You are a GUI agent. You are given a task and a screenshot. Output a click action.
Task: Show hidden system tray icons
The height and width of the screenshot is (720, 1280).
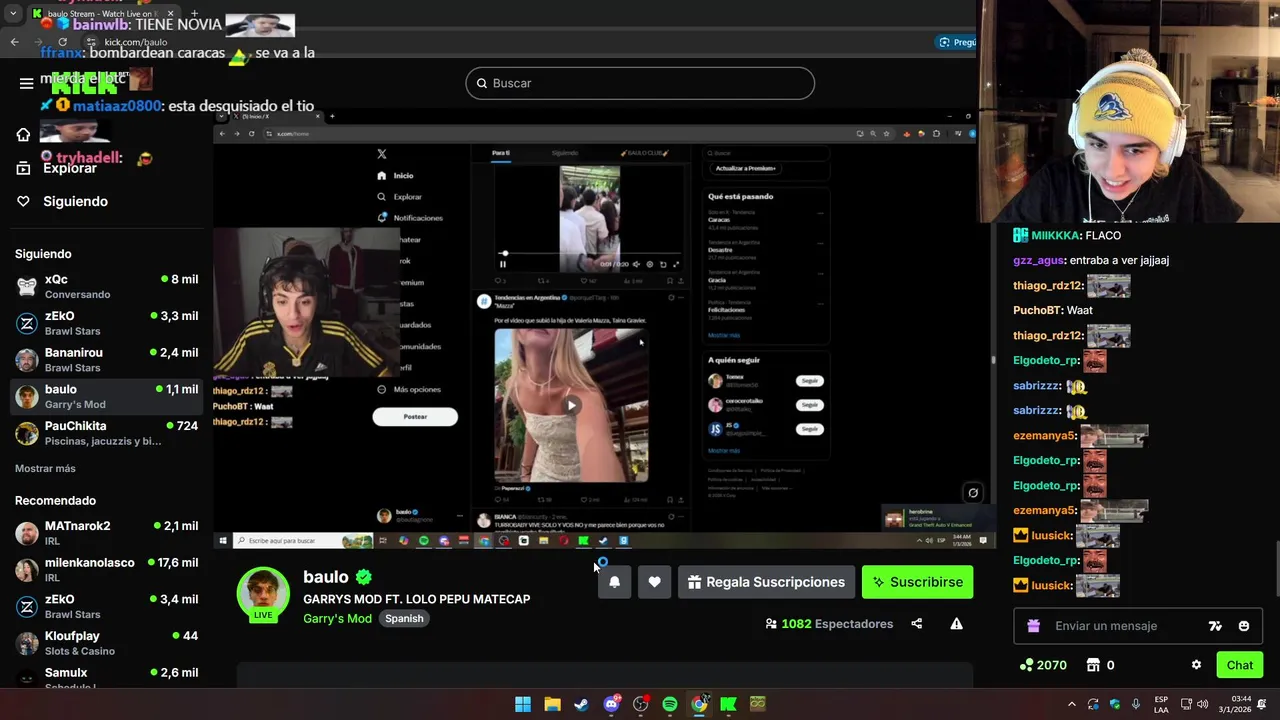(x=1072, y=704)
